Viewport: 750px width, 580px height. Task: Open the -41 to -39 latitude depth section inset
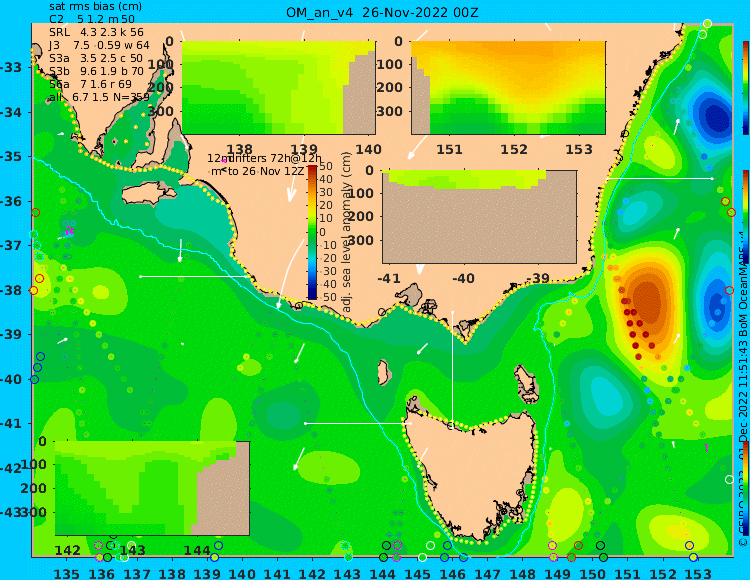[479, 217]
